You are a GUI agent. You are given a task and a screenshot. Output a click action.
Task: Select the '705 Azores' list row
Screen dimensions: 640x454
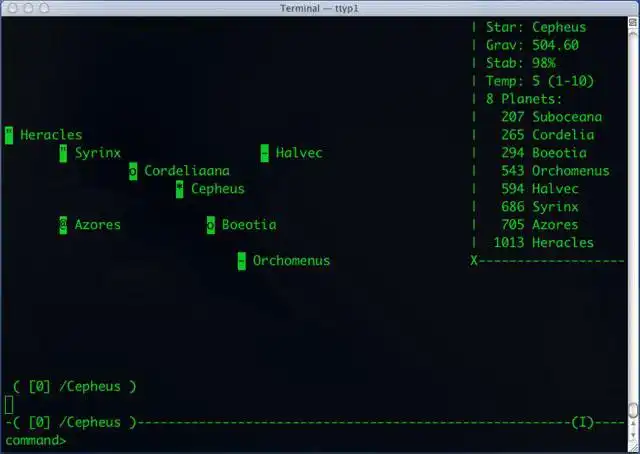coord(540,225)
